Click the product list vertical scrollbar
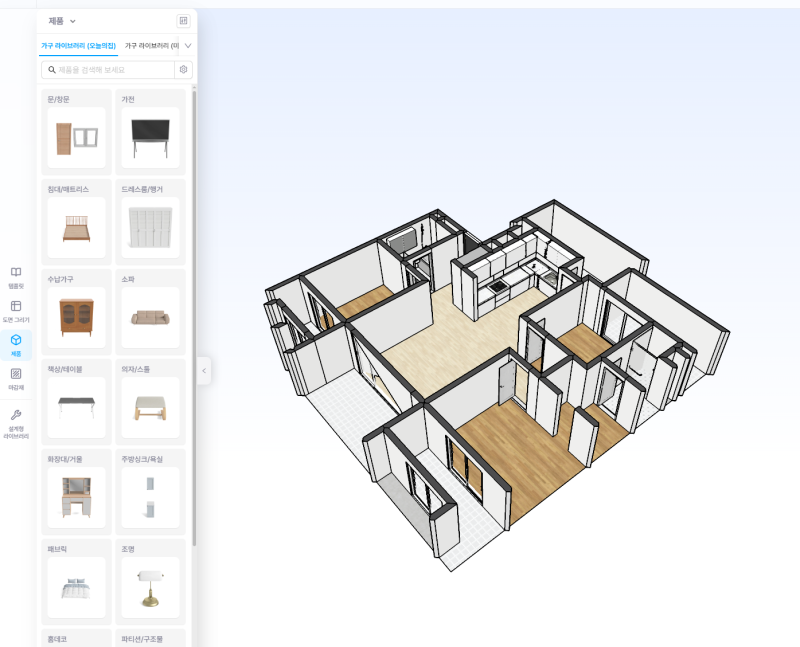Image resolution: width=800 pixels, height=647 pixels. pos(194,318)
